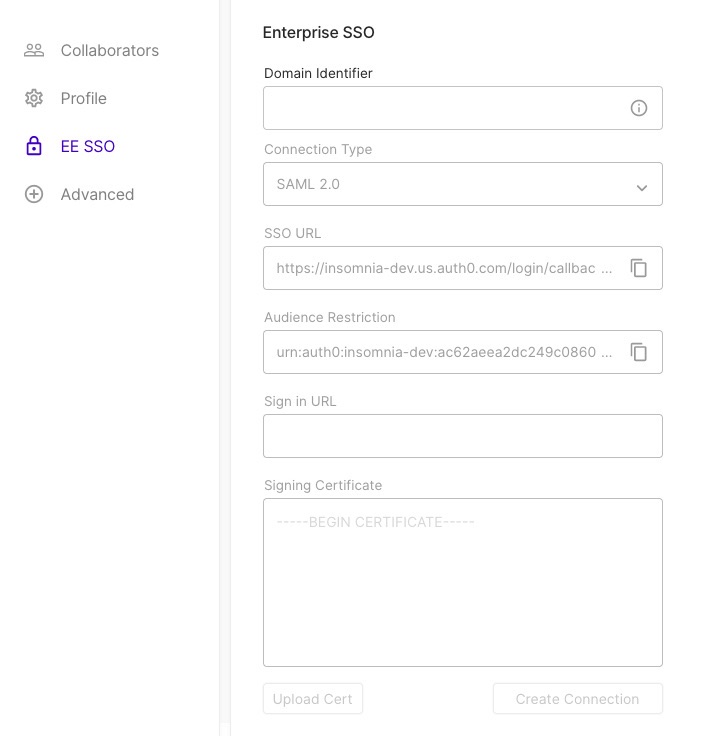The width and height of the screenshot is (708, 736).
Task: Copy the Audience Restriction value
Action: (x=639, y=352)
